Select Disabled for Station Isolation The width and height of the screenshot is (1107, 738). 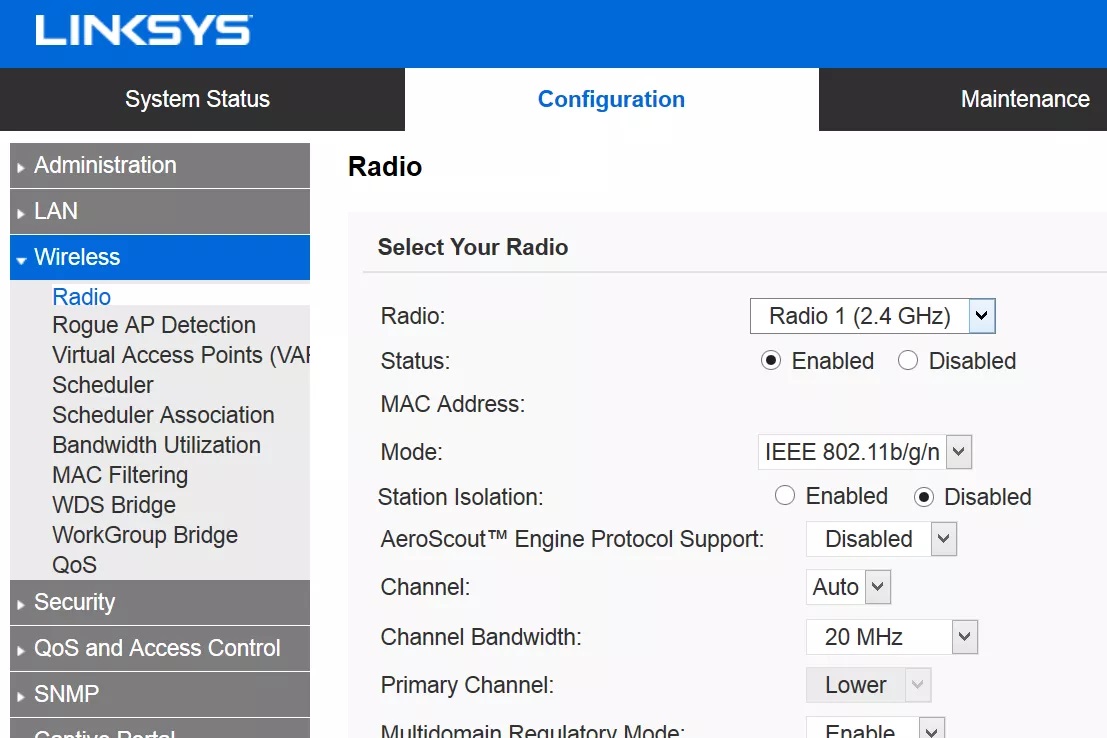(924, 497)
